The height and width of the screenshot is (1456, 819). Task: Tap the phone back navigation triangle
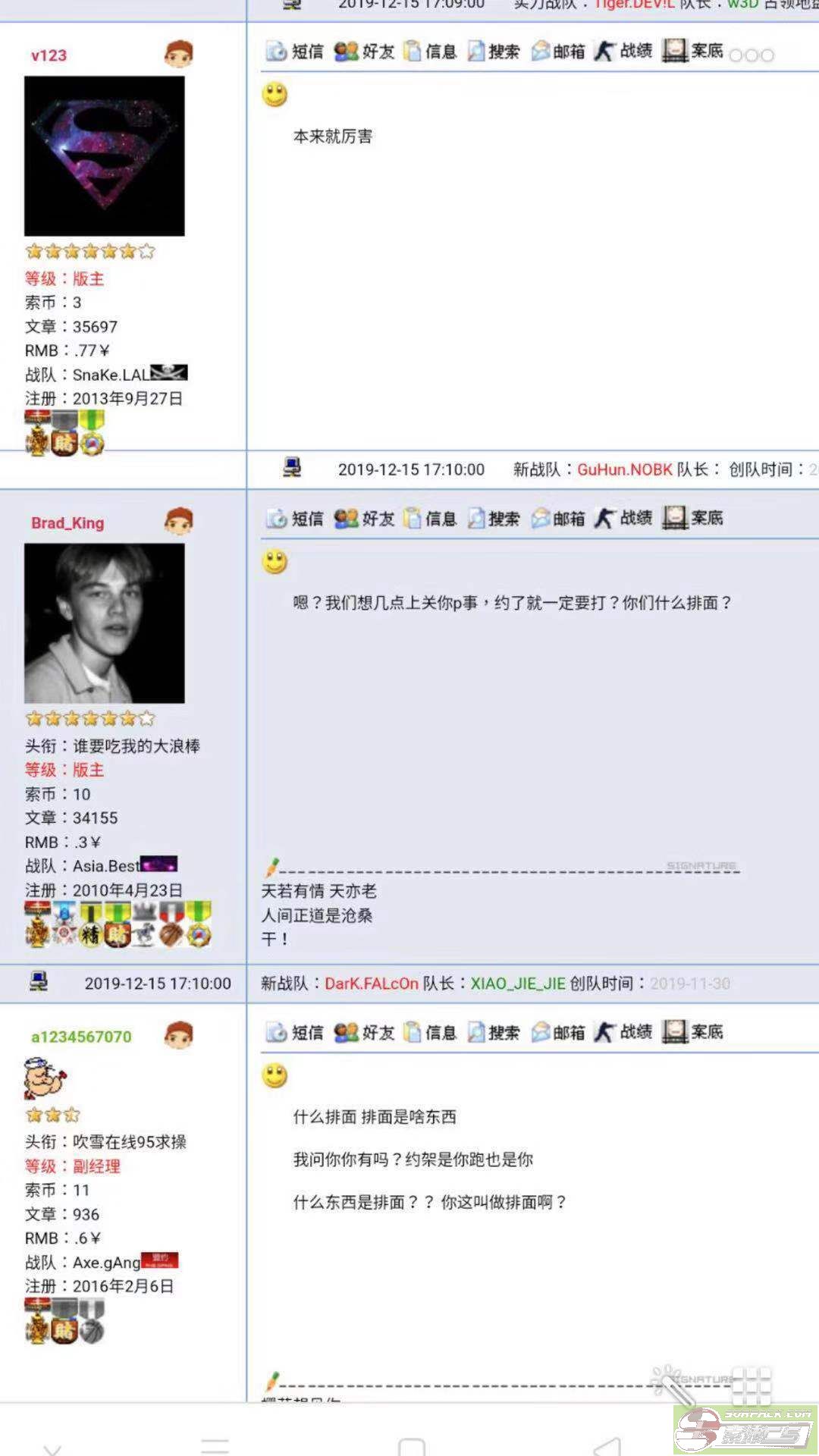pyautogui.click(x=607, y=1447)
